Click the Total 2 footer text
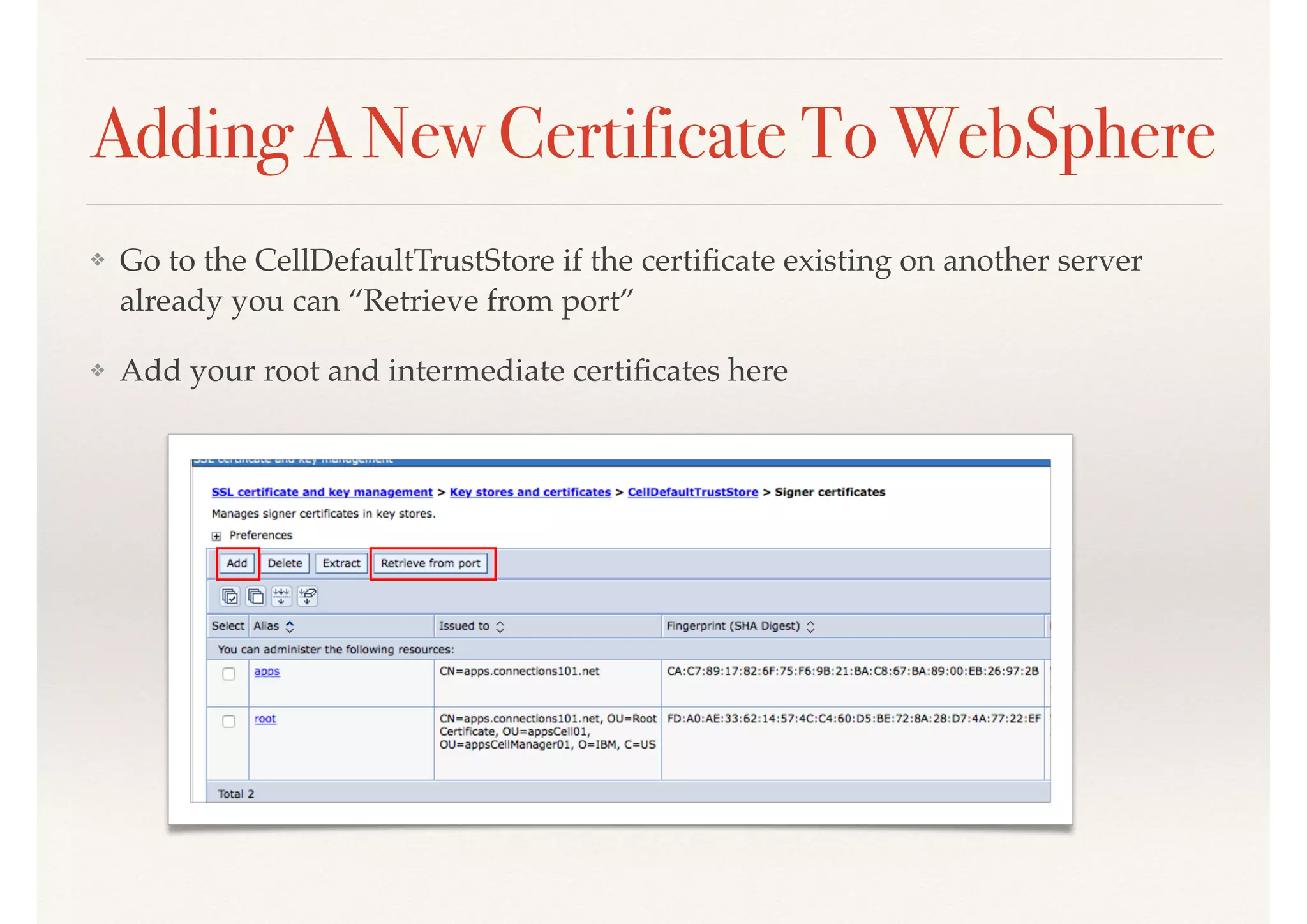This screenshot has width=1307, height=924. pyautogui.click(x=236, y=794)
